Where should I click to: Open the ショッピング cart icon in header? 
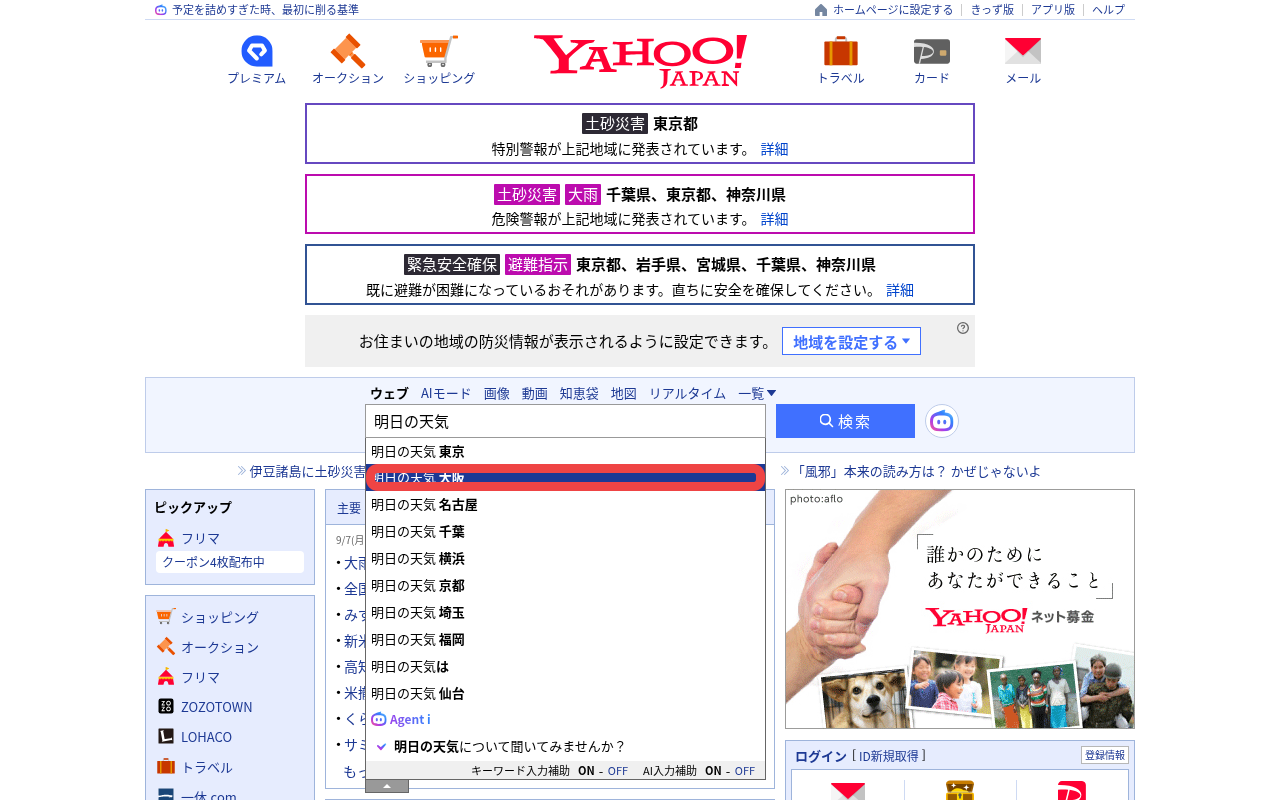click(x=439, y=51)
